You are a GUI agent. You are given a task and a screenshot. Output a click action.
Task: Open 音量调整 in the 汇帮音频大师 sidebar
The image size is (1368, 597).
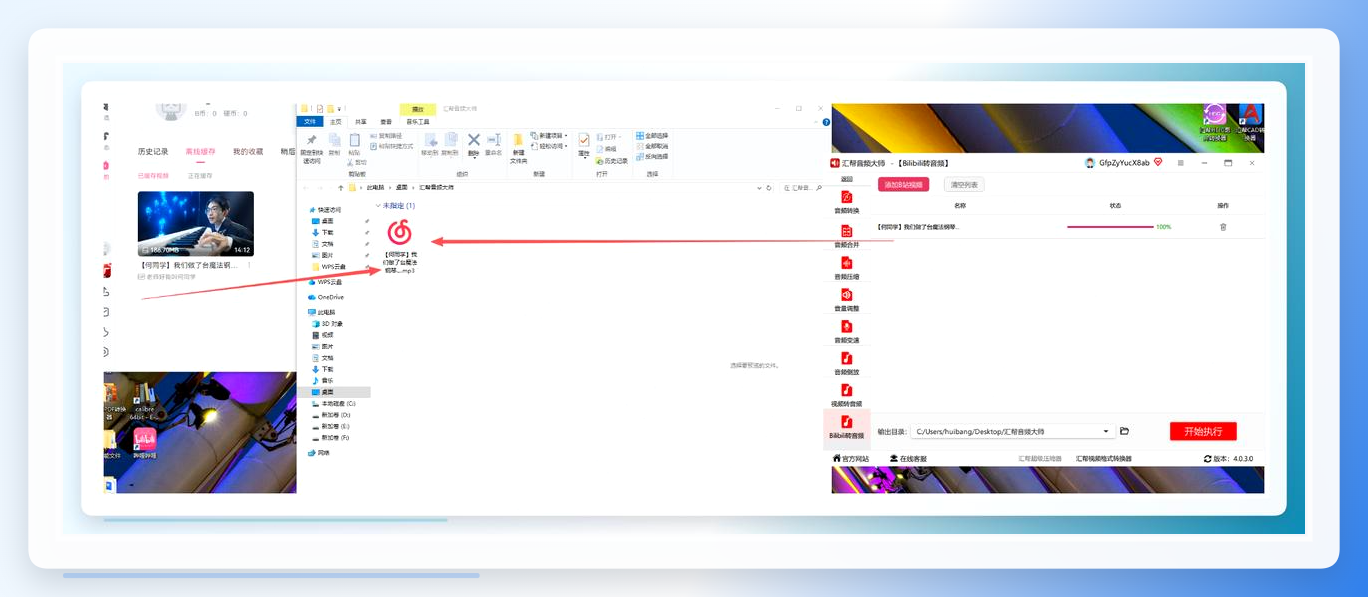click(x=847, y=298)
